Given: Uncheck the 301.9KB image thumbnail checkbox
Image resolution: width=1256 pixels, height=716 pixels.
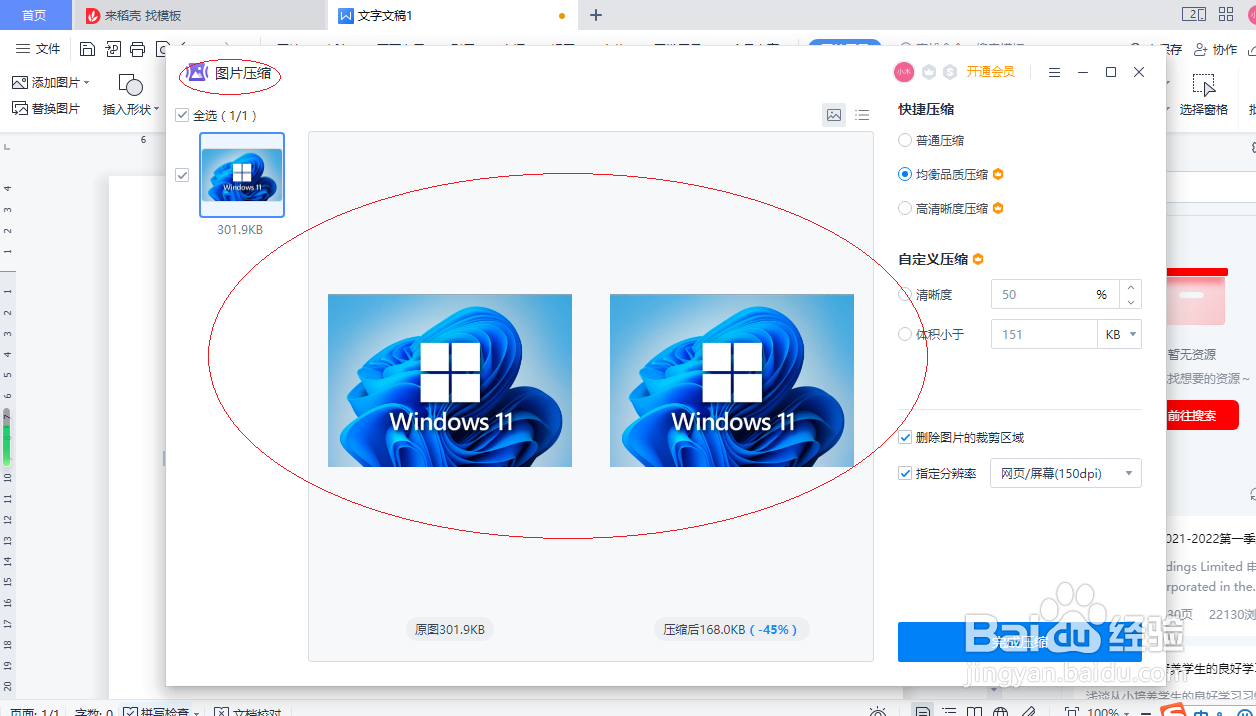Looking at the screenshot, I should tap(181, 175).
